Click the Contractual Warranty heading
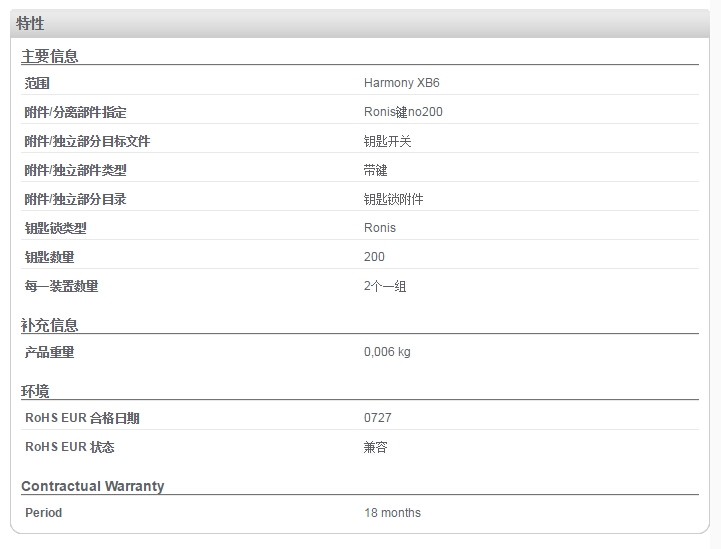 pyautogui.click(x=92, y=486)
